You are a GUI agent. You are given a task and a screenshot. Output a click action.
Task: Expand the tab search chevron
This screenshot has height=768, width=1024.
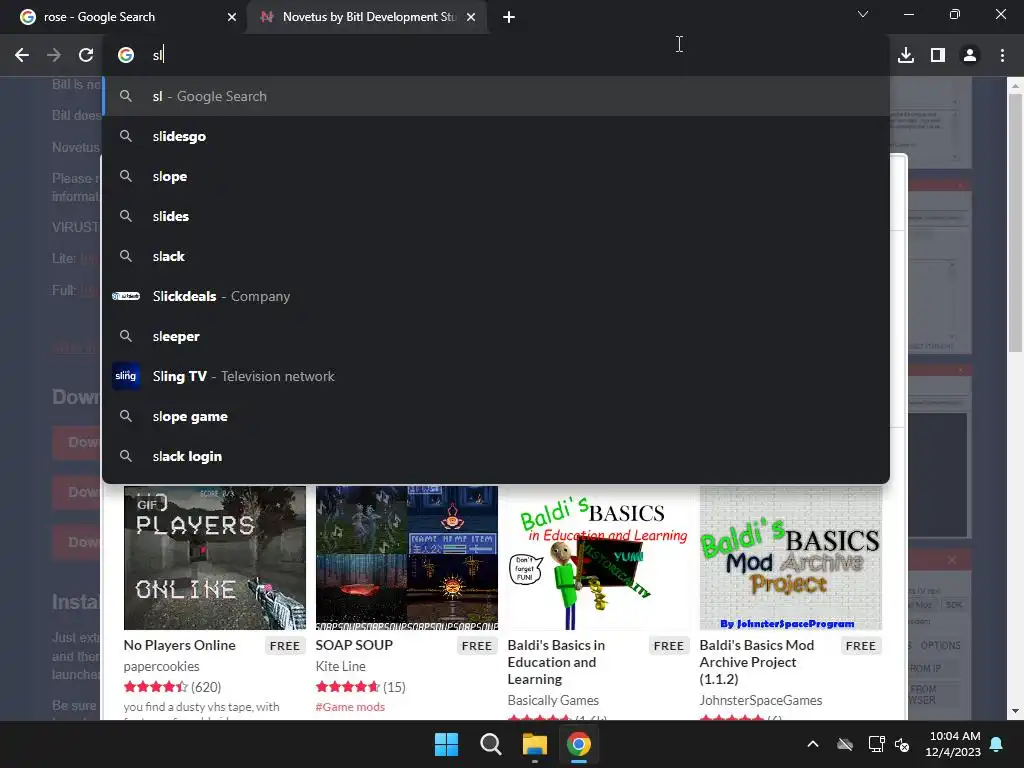[x=863, y=14]
